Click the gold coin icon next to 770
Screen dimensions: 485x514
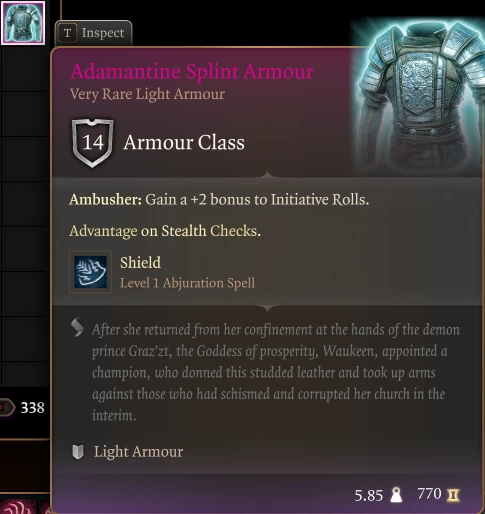pyautogui.click(x=453, y=495)
